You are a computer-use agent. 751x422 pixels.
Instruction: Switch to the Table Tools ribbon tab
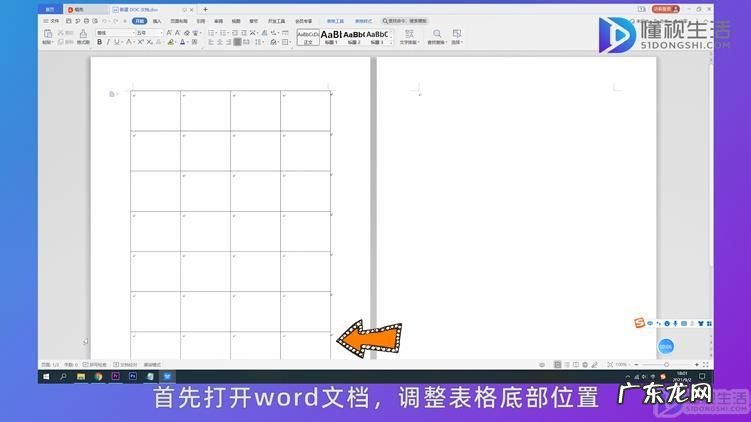click(x=335, y=21)
